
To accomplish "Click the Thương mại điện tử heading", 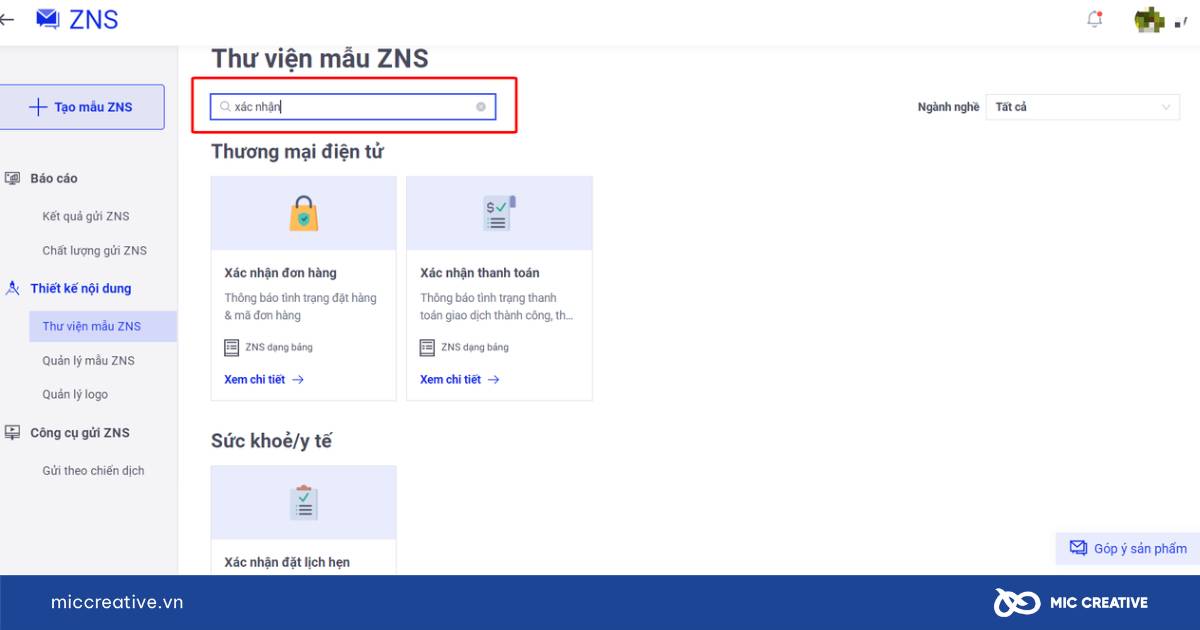I will point(297,151).
